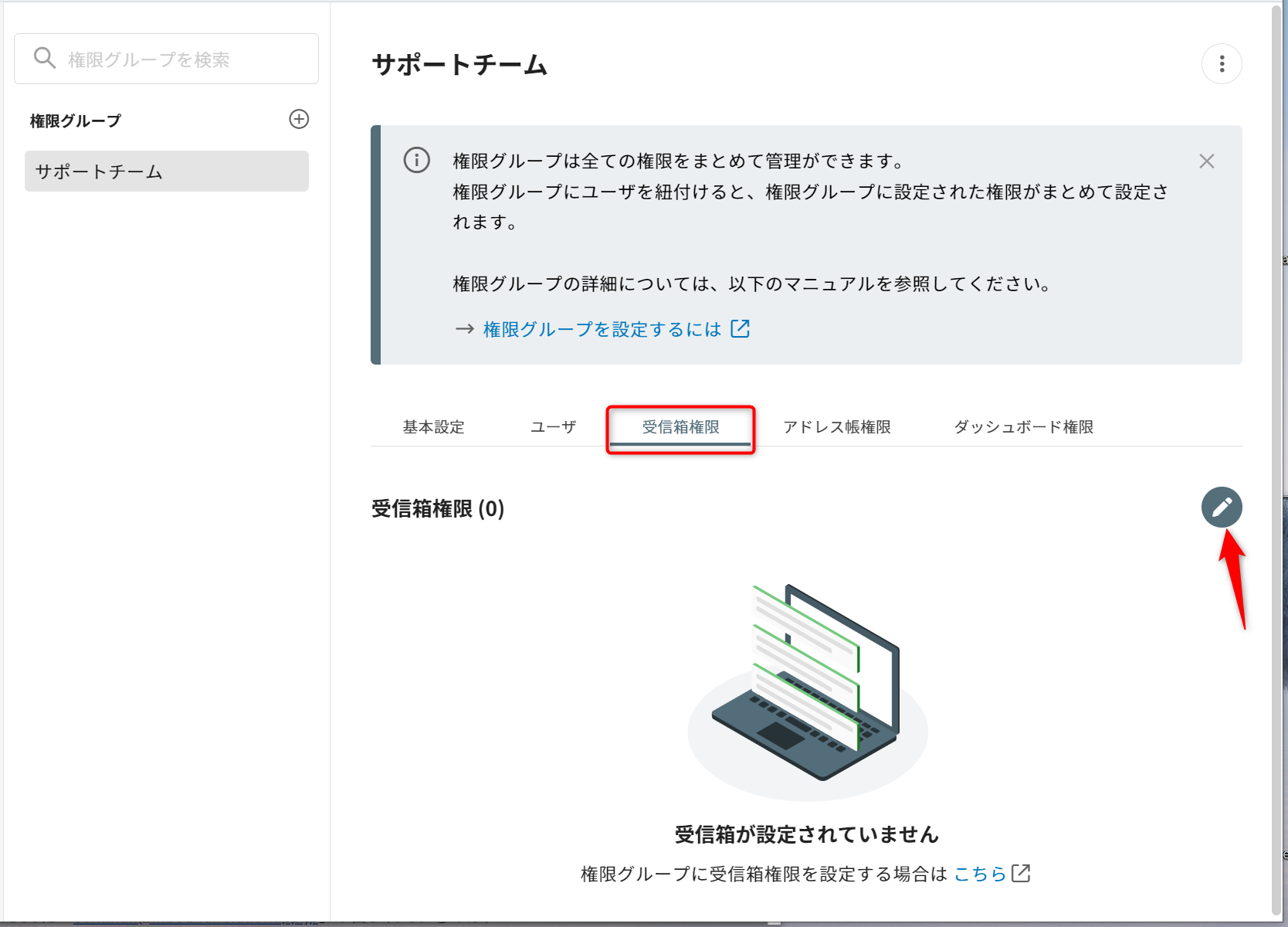Click the arrow icon before the manual link
The width and height of the screenshot is (1288, 927).
[464, 329]
